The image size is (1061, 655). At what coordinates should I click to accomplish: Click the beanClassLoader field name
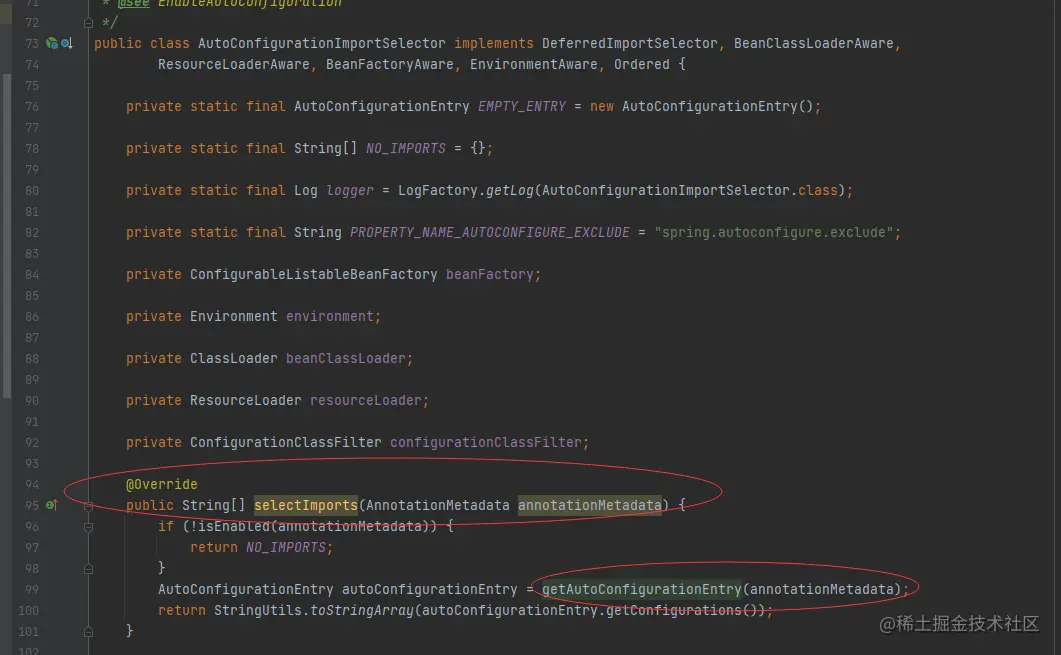tap(345, 358)
